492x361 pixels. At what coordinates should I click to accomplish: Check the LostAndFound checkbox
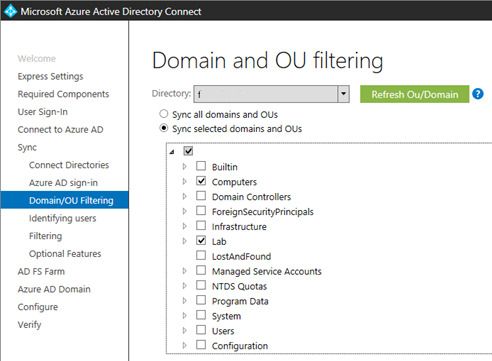click(201, 255)
